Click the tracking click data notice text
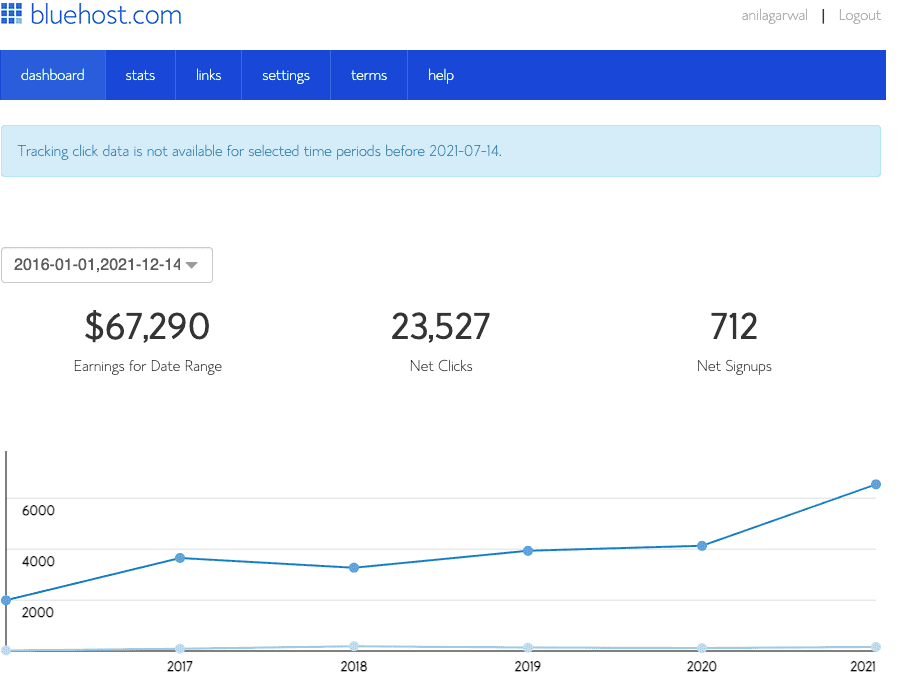Viewport: 900px width, 676px height. point(259,151)
